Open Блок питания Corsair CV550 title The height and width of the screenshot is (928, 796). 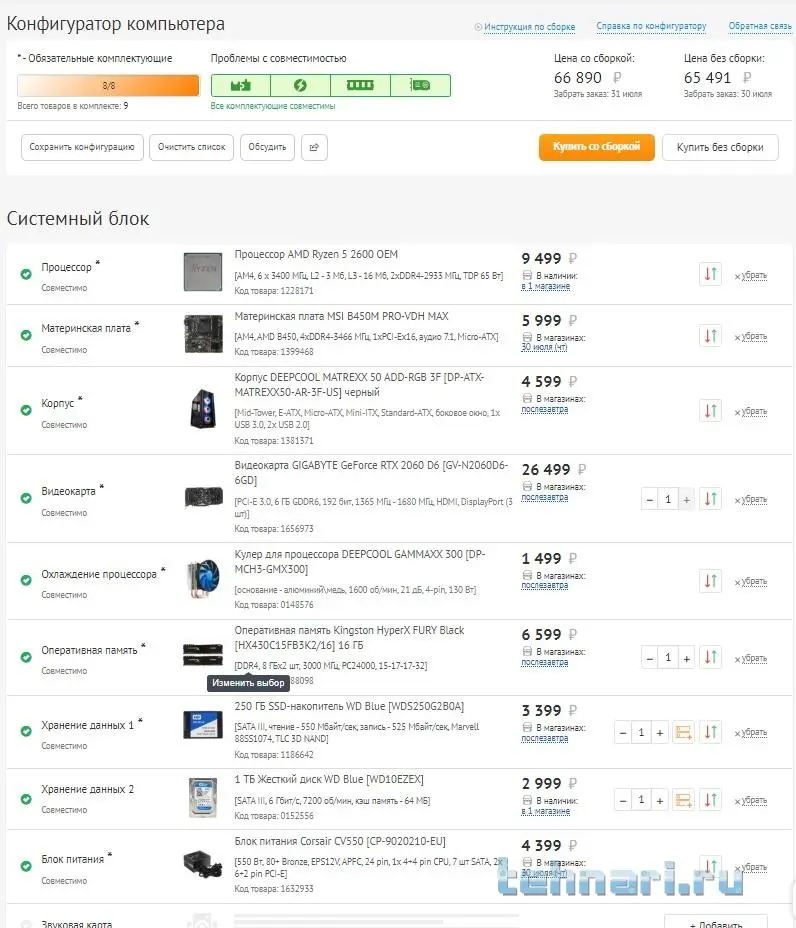[x=340, y=842]
